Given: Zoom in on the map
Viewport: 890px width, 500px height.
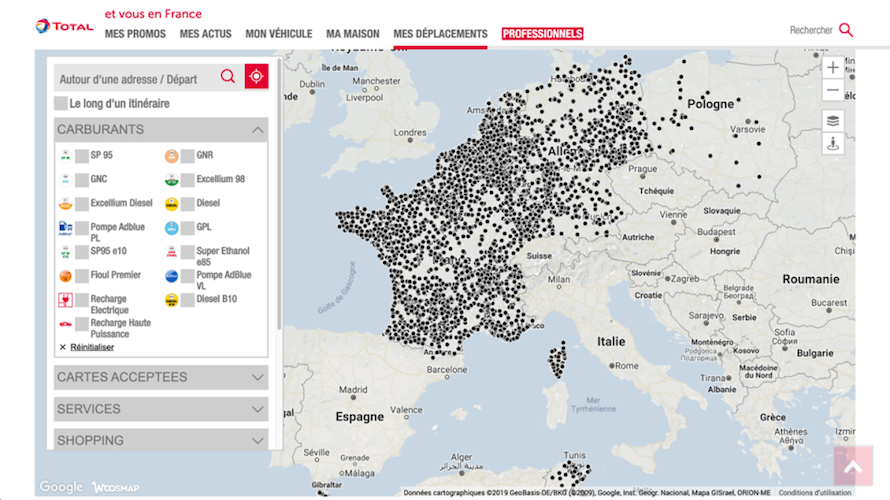Looking at the screenshot, I should [x=833, y=68].
